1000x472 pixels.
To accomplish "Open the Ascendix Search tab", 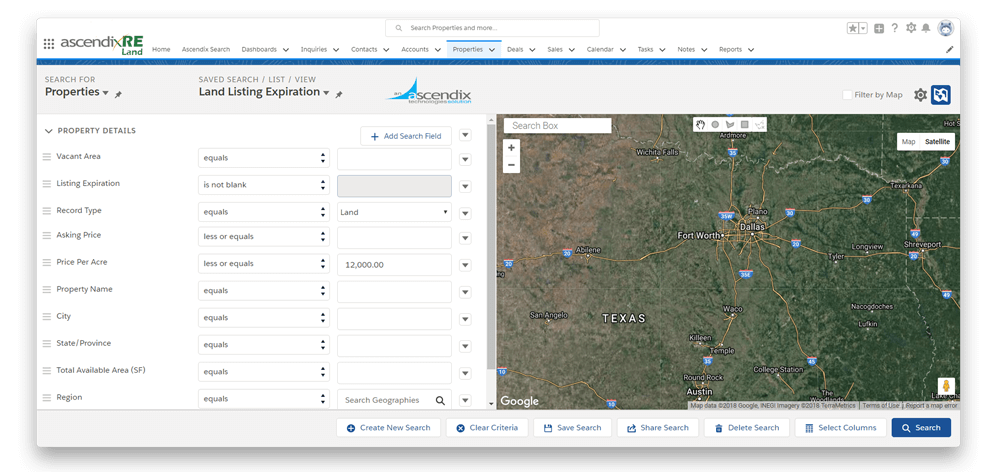I will pos(206,49).
